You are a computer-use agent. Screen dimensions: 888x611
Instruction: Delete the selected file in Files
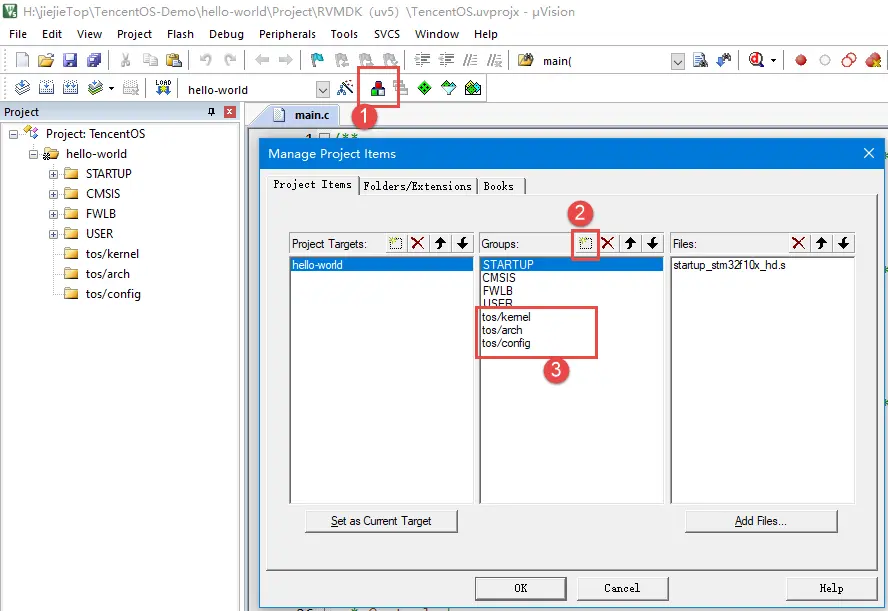coord(799,243)
